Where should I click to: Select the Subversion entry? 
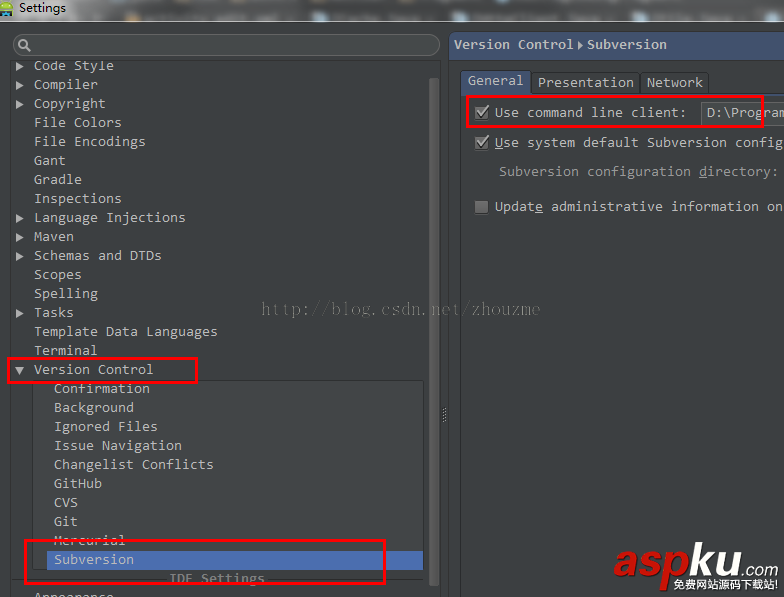click(x=235, y=560)
